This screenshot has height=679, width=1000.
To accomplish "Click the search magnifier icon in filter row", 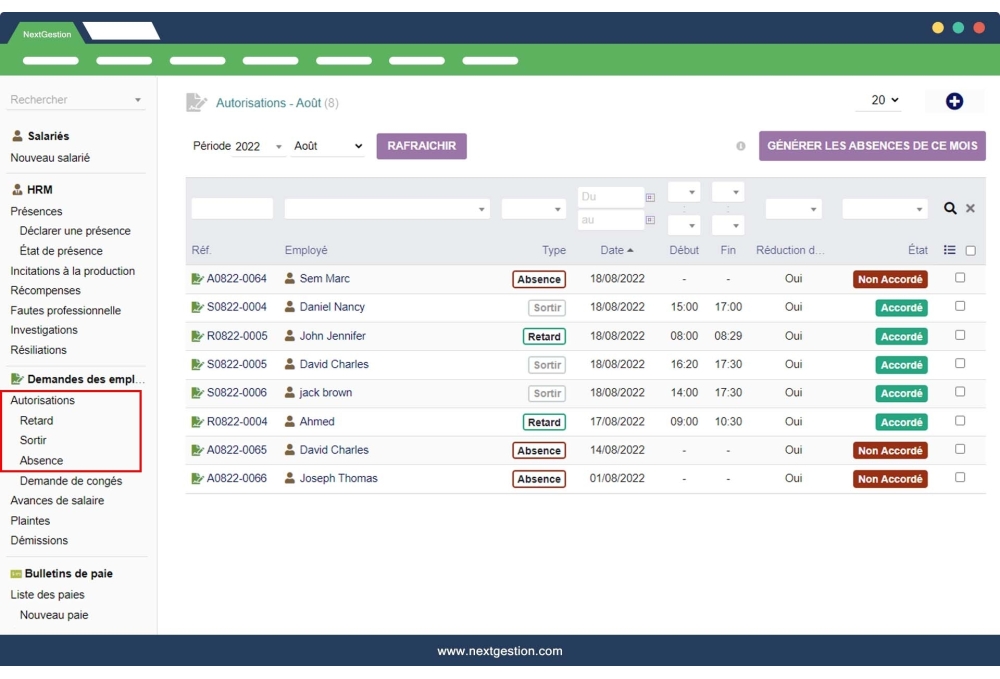I will 948,208.
